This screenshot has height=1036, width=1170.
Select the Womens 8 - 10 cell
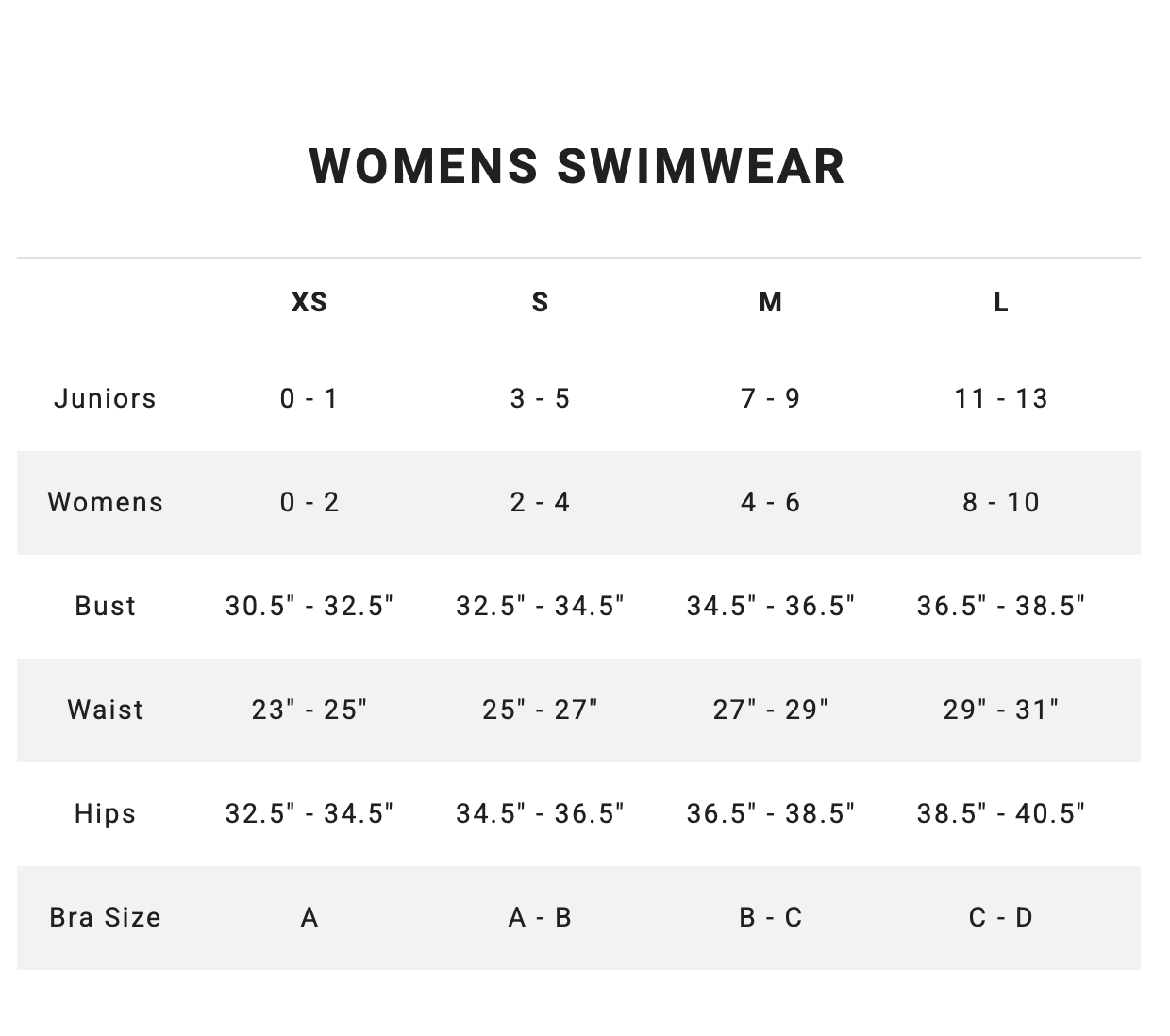(x=1001, y=502)
